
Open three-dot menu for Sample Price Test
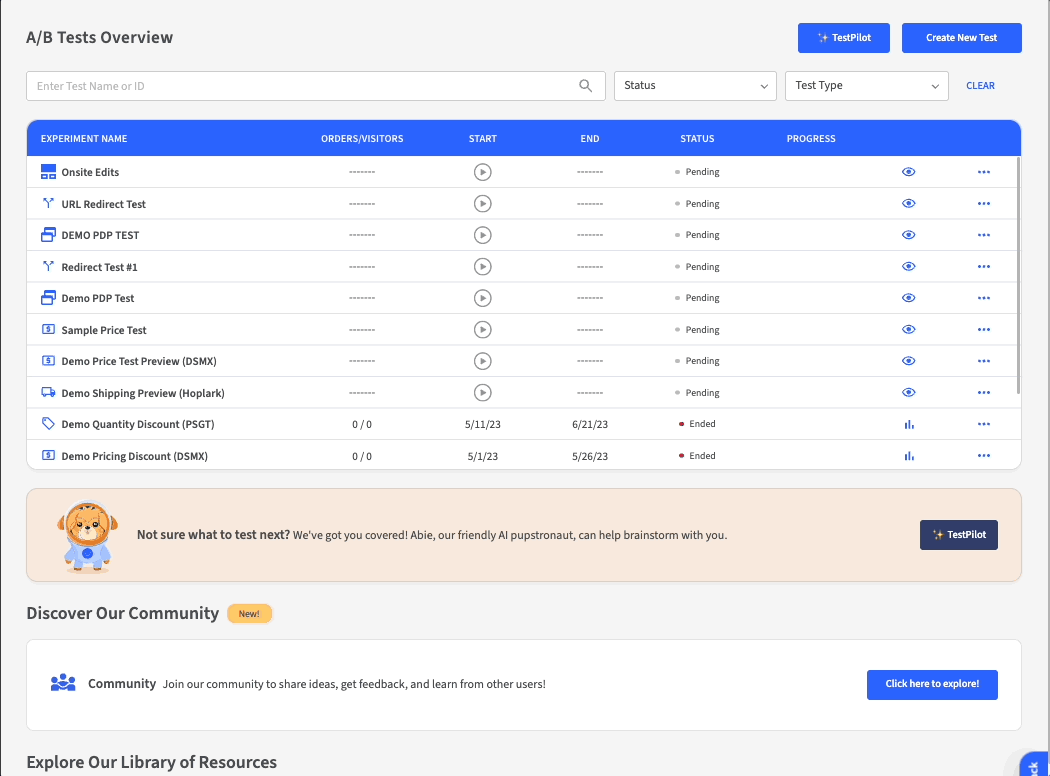click(x=984, y=330)
